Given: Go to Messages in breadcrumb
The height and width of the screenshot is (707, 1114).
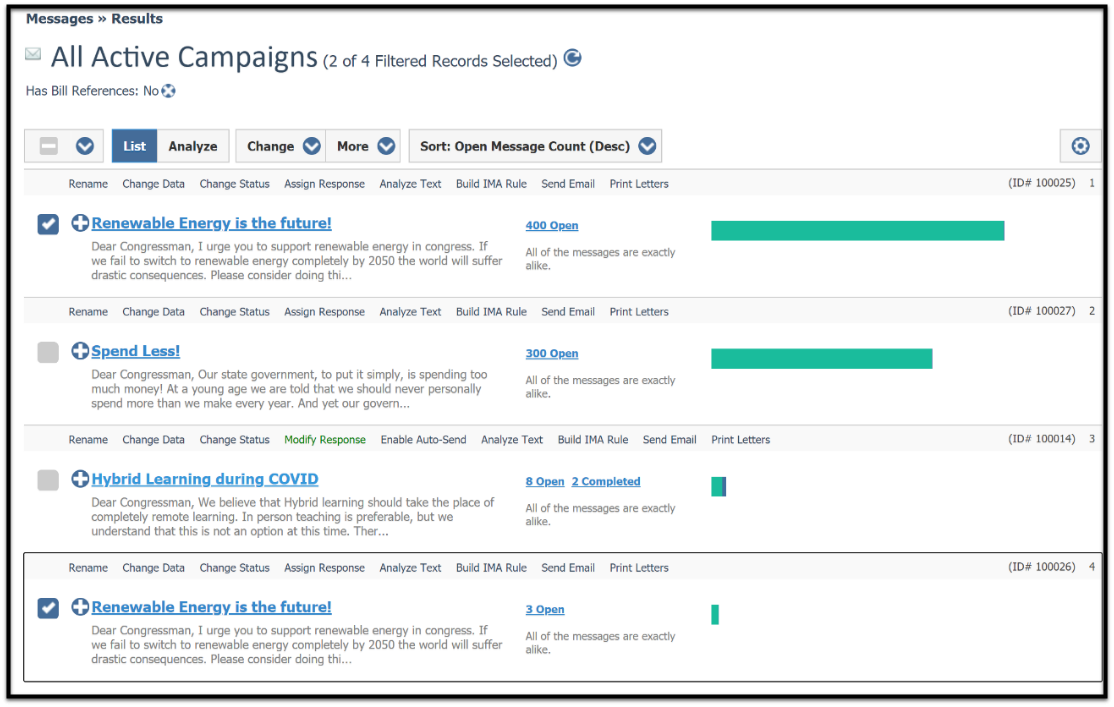Looking at the screenshot, I should pyautogui.click(x=60, y=18).
